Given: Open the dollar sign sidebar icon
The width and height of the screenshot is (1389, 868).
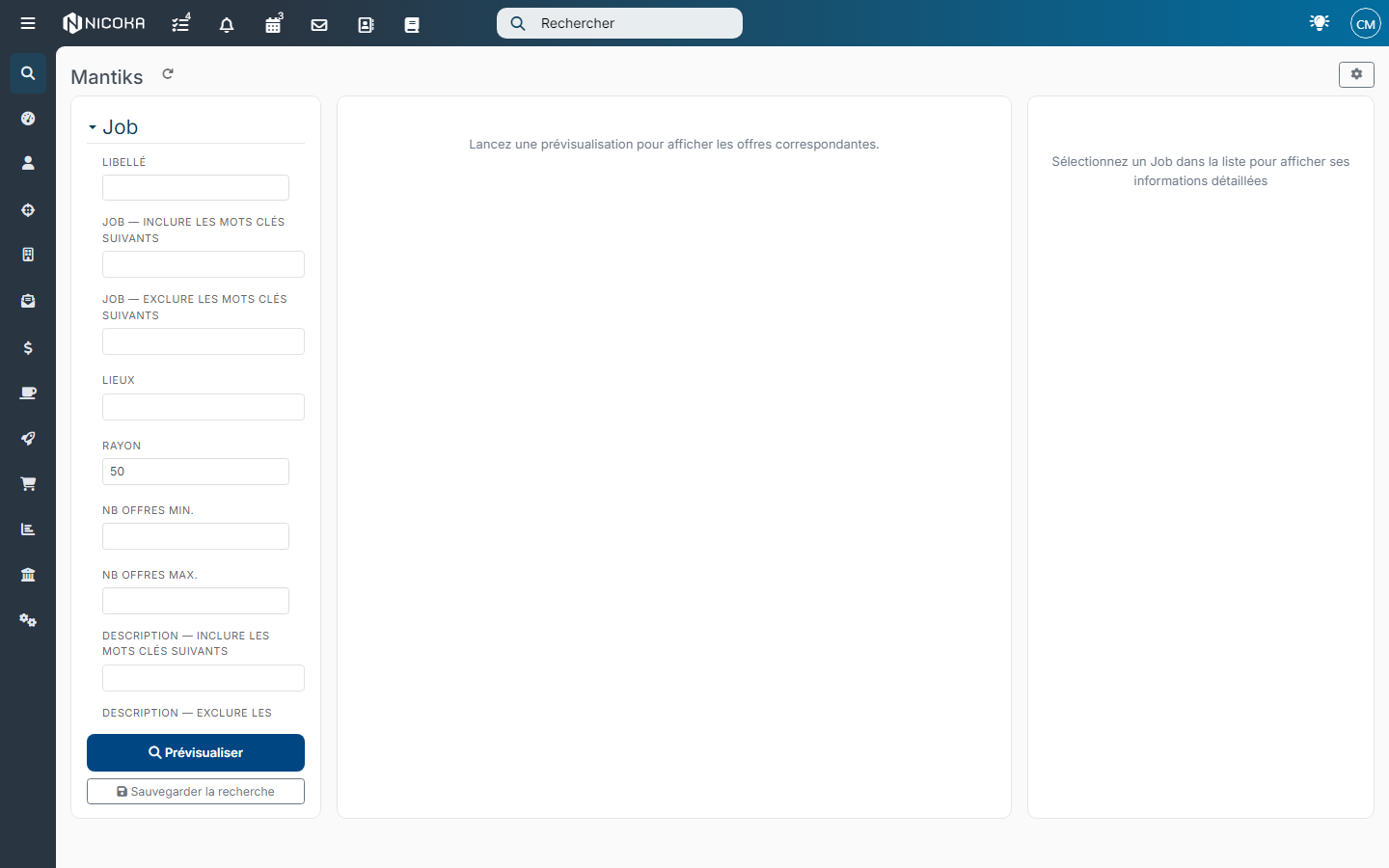Looking at the screenshot, I should (28, 347).
